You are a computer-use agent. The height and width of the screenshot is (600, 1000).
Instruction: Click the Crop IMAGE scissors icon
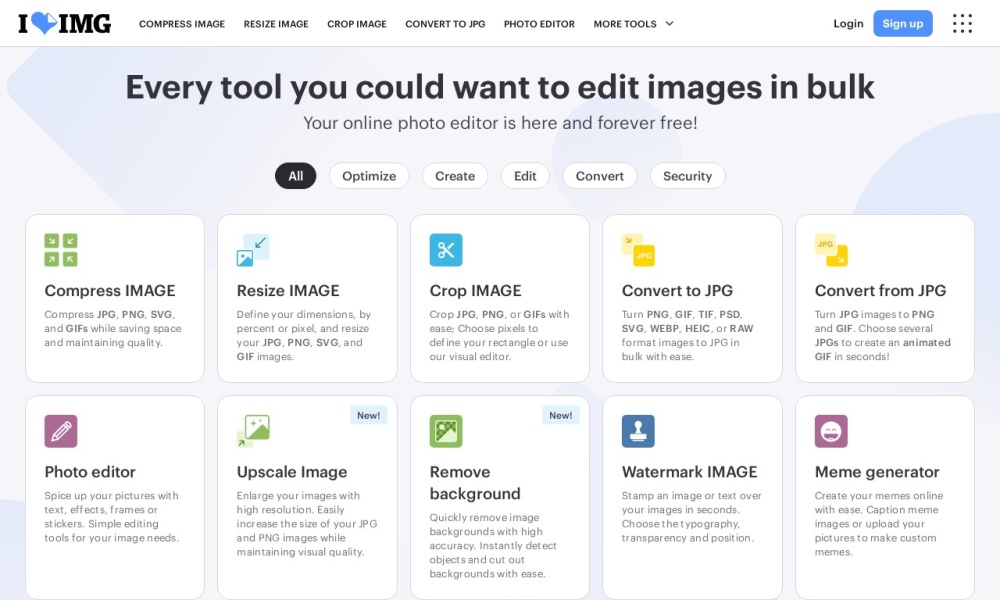[x=446, y=250]
